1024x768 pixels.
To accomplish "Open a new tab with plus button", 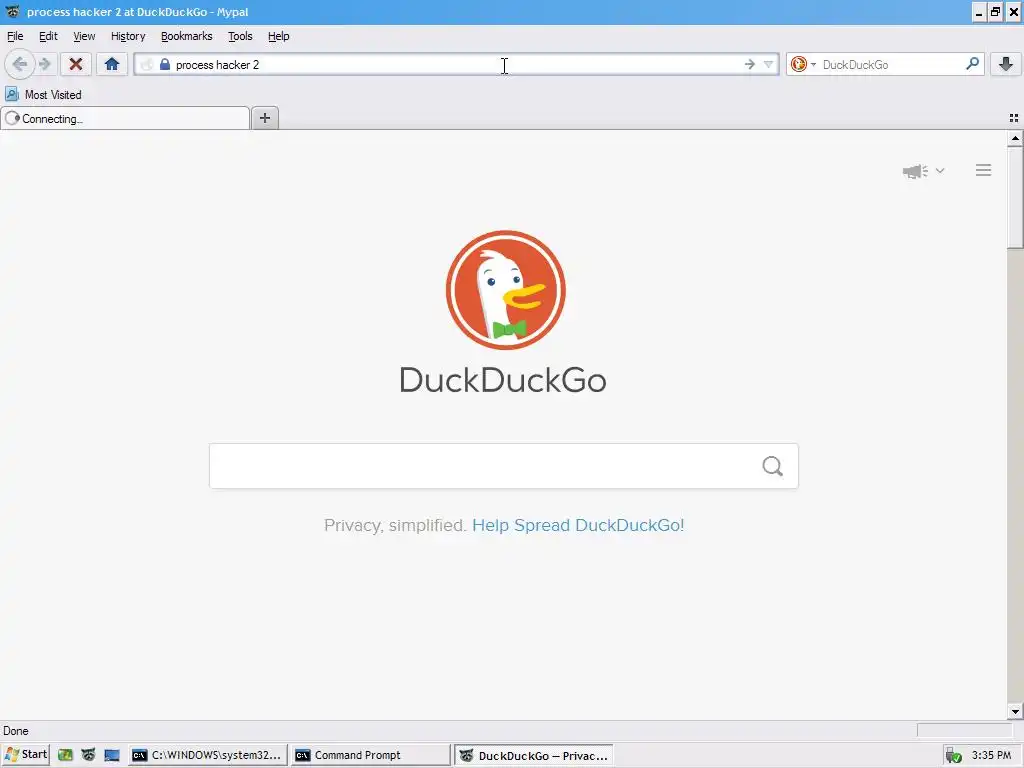I will 264,118.
